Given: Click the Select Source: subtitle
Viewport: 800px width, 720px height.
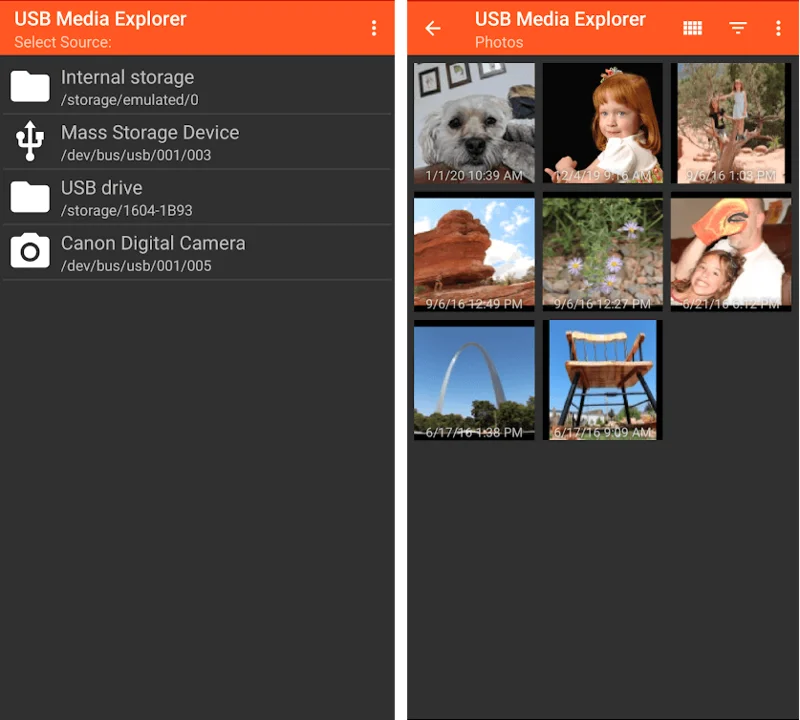Looking at the screenshot, I should point(63,42).
